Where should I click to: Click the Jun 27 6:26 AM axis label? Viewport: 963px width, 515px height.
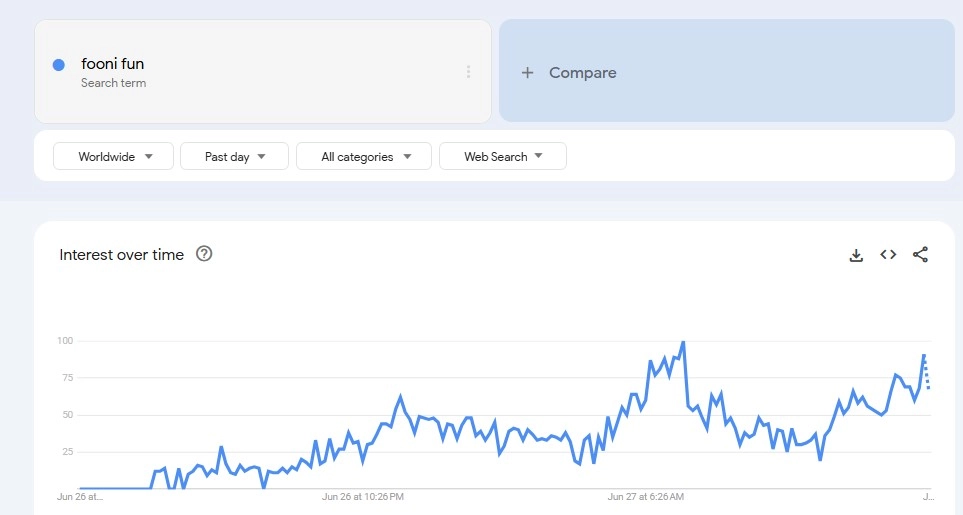[646, 496]
